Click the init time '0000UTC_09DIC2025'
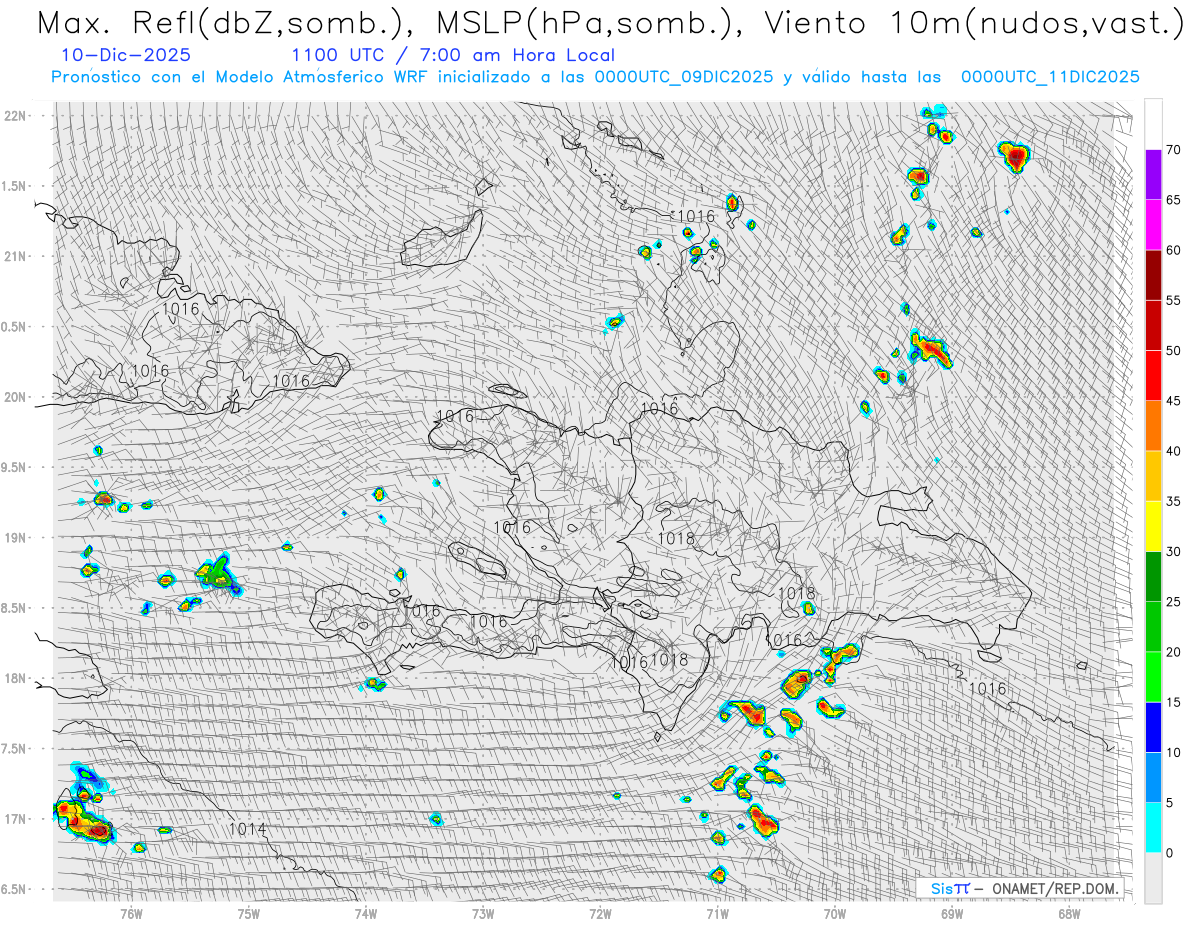This screenshot has width=1200, height=927. (683, 77)
